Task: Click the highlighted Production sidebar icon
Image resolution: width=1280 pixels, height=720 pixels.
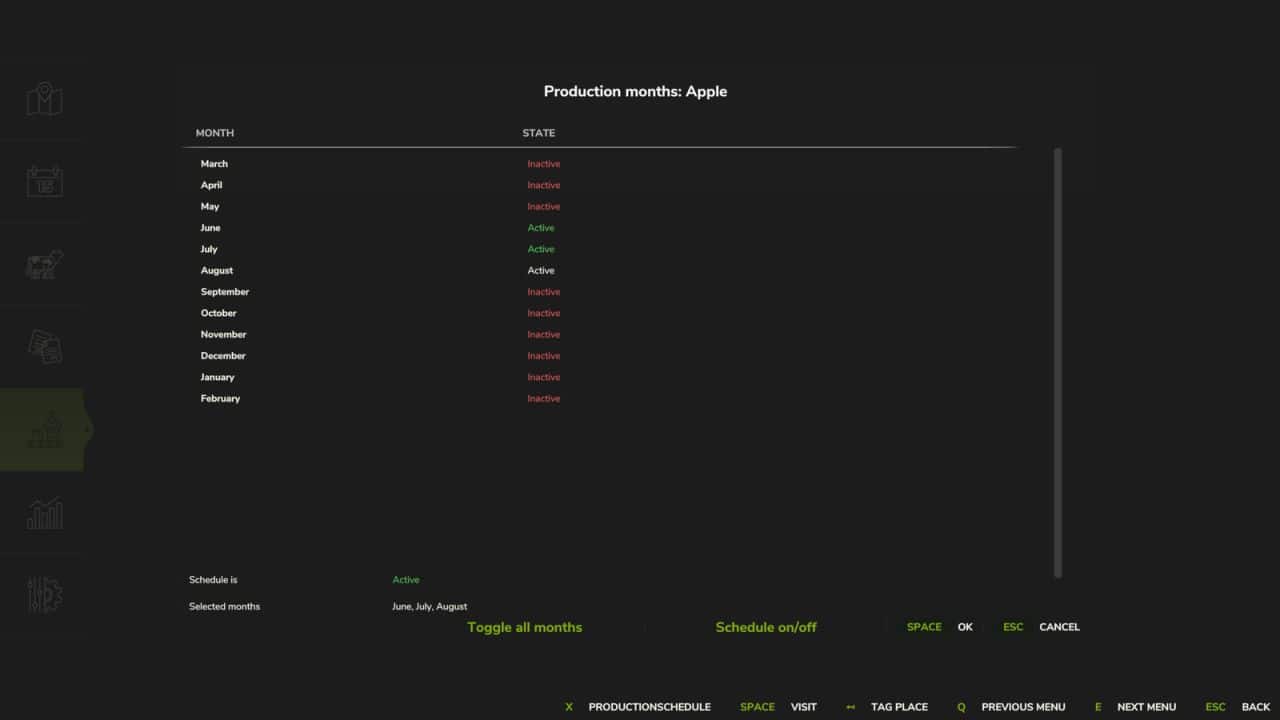Action: coord(42,428)
